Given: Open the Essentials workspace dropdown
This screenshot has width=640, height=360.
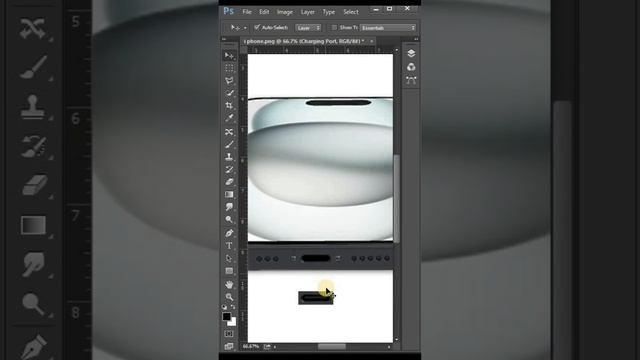Looking at the screenshot, I should pos(388,28).
